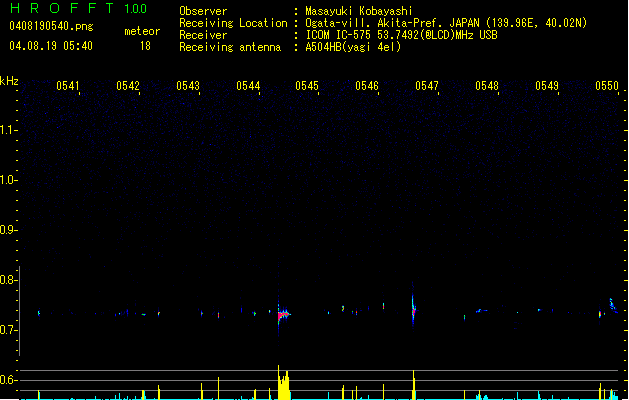Click the A504HB(yagi 4el) antenna text
The image size is (629, 400).
353,47
